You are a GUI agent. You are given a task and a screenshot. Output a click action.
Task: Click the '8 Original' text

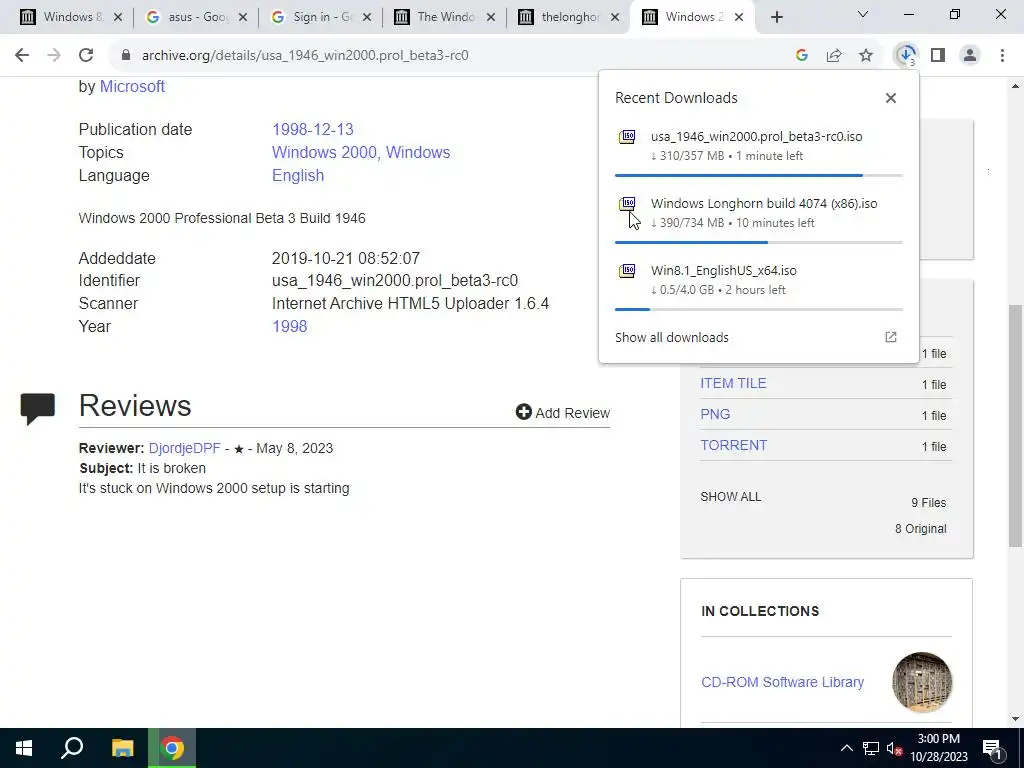920,529
